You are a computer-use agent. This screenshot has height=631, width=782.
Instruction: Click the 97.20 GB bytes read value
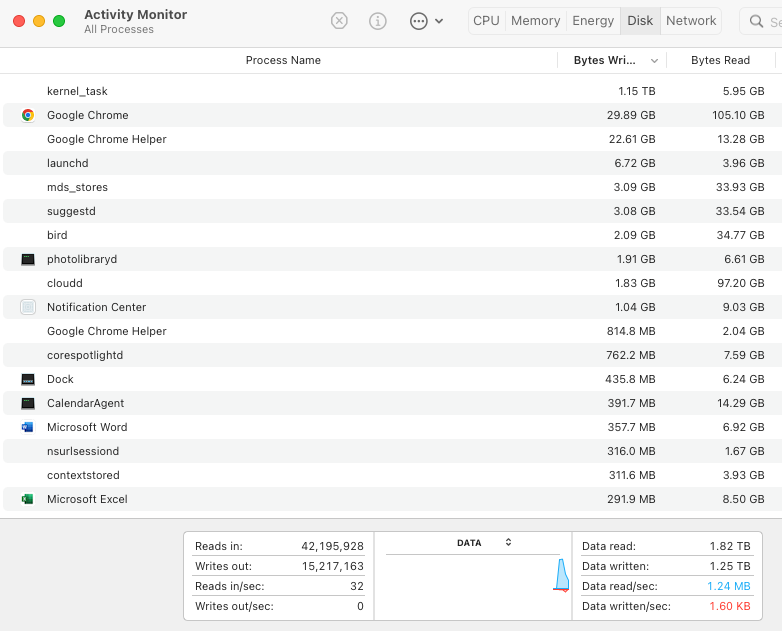point(741,283)
